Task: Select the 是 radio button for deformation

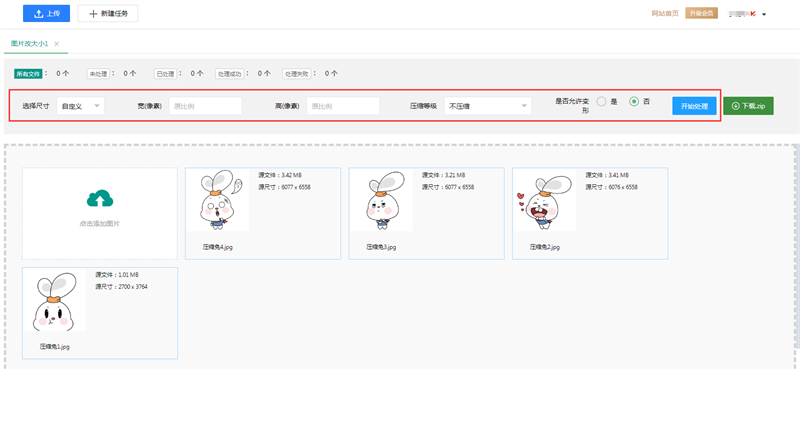Action: (x=602, y=102)
